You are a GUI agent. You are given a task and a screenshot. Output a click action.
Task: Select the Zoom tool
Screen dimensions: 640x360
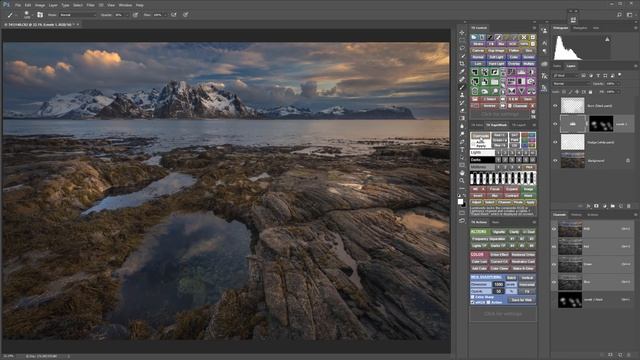(x=462, y=180)
